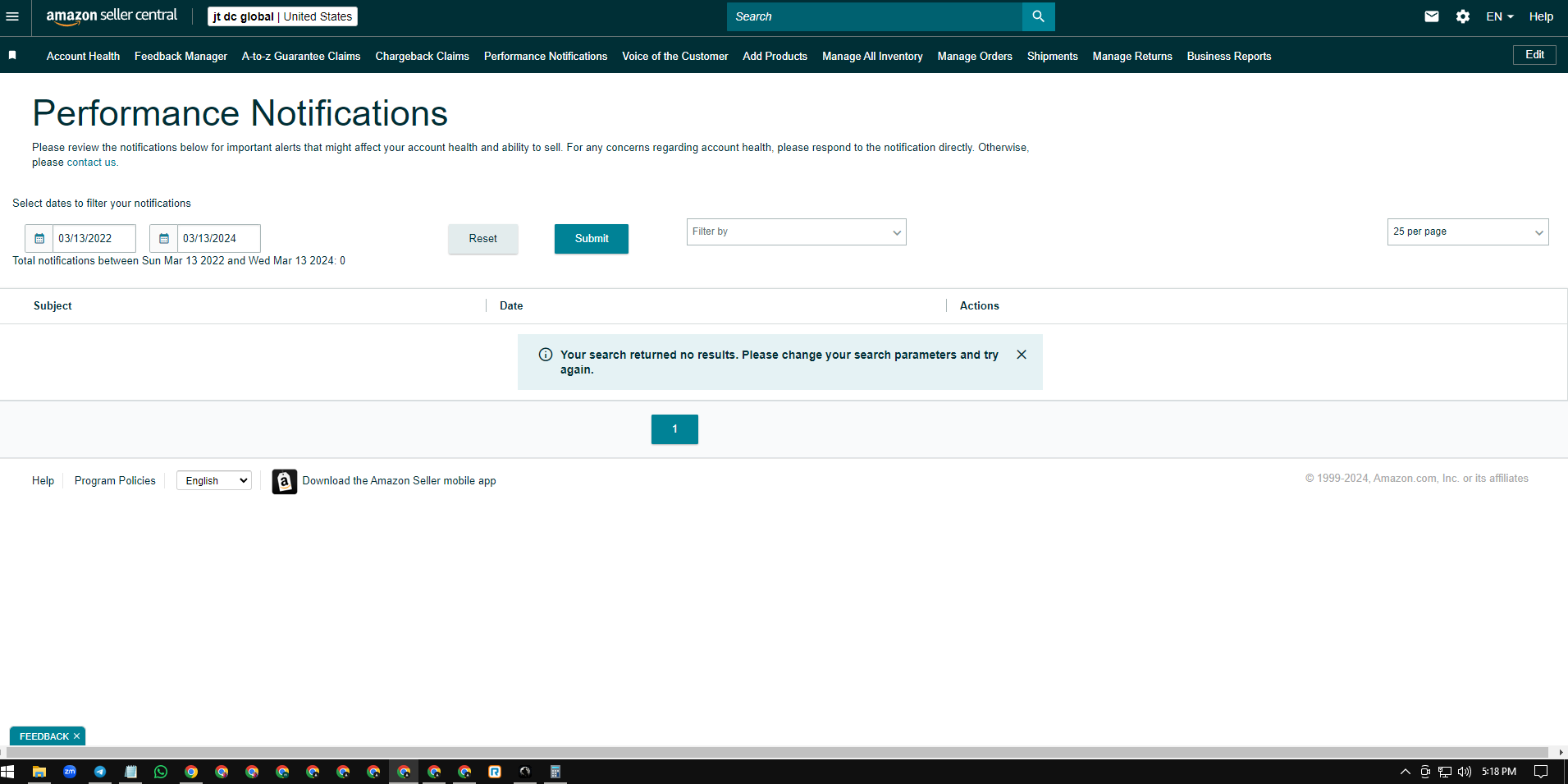Click Download the Amazon Seller mobile app
1568x784 pixels.
[x=399, y=481]
